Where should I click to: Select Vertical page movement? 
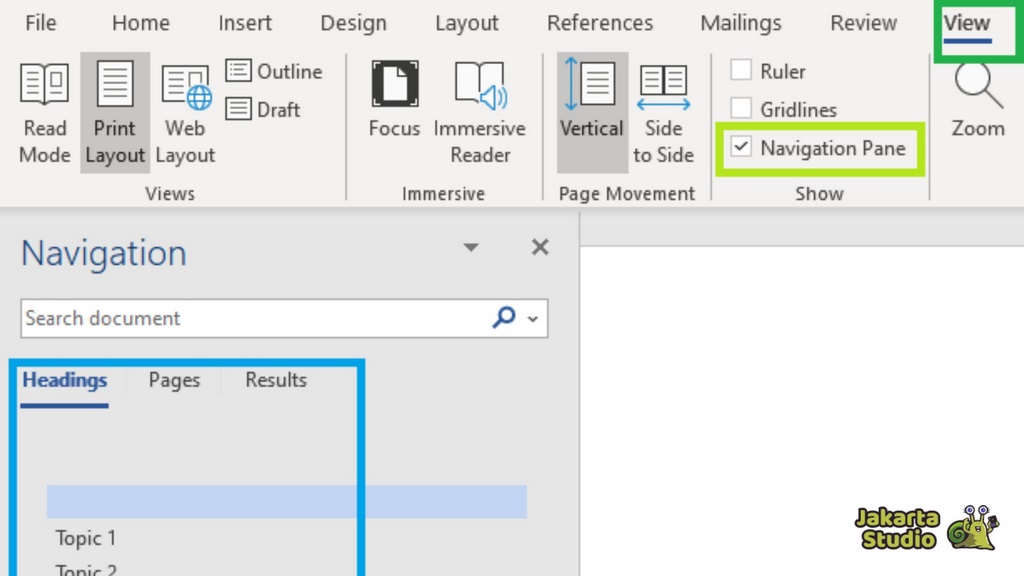click(591, 100)
